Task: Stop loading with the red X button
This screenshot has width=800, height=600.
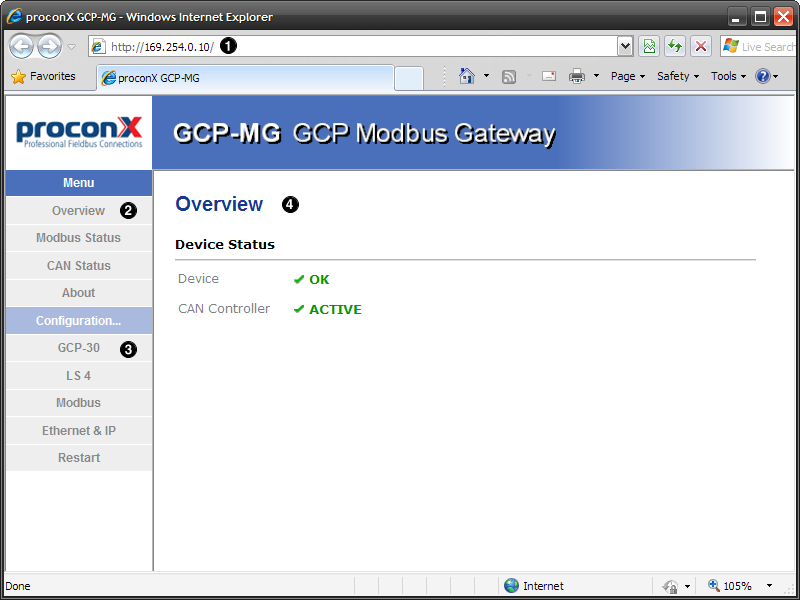Action: click(x=701, y=46)
